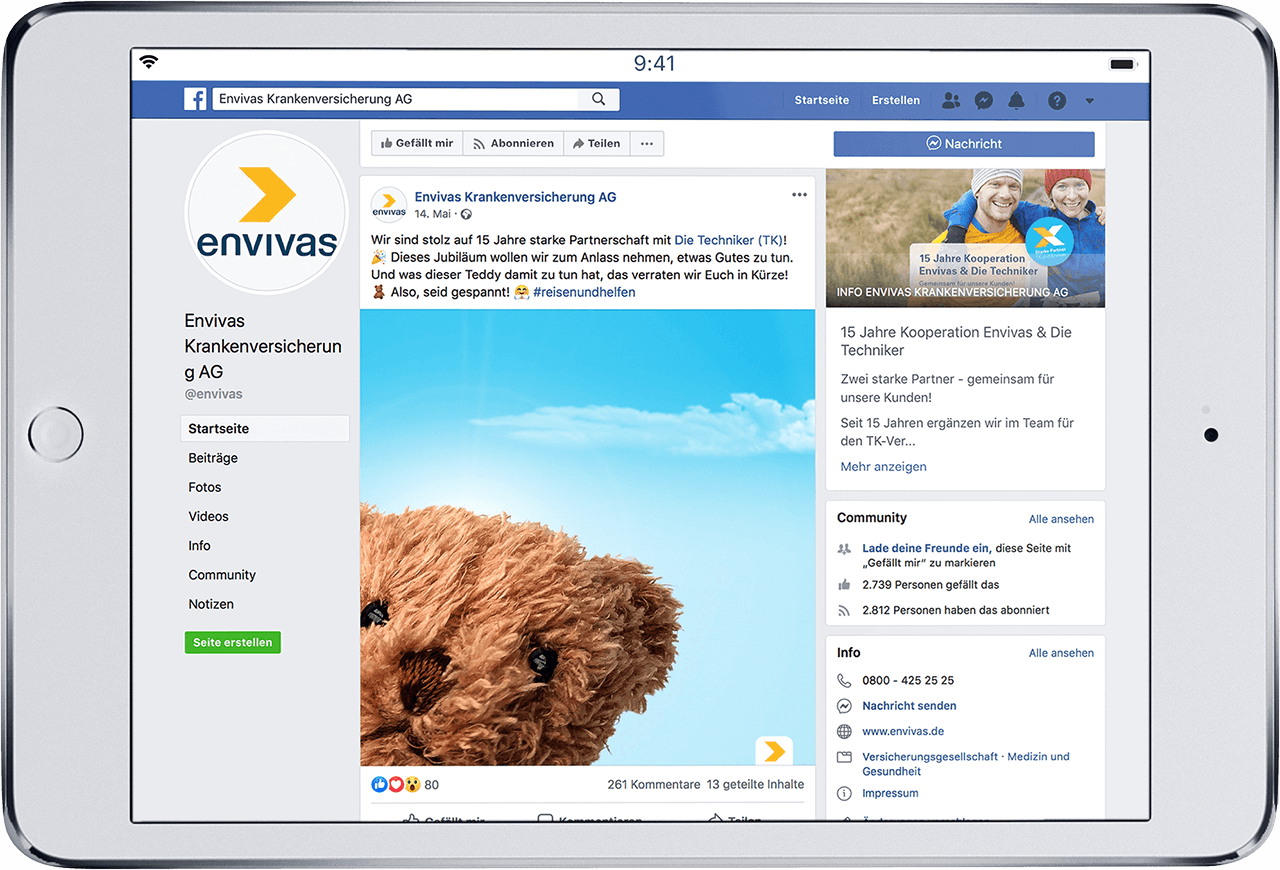Screen dimensions: 1280x870
Task: Open the page actions three-dot button
Action: pos(647,143)
